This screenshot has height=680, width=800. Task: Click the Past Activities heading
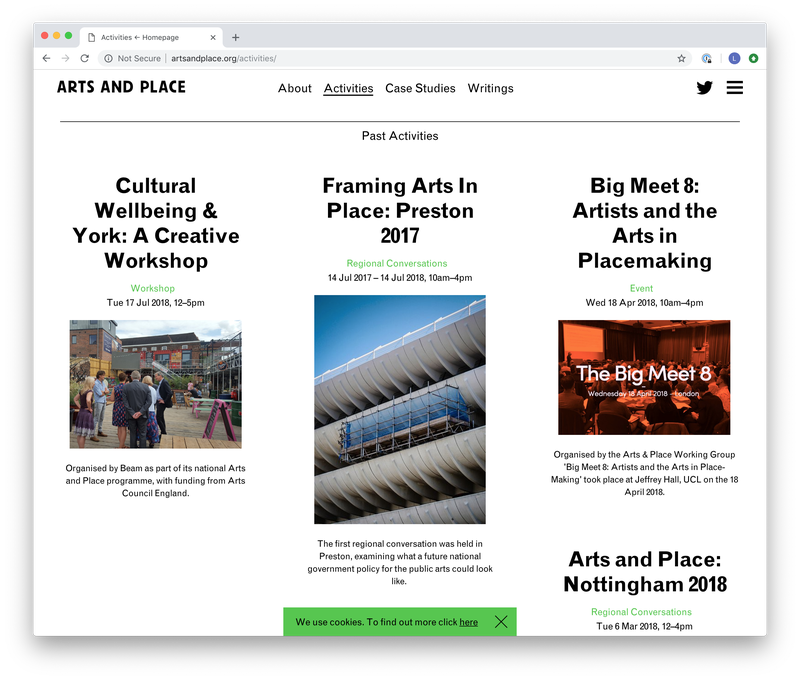pos(400,136)
